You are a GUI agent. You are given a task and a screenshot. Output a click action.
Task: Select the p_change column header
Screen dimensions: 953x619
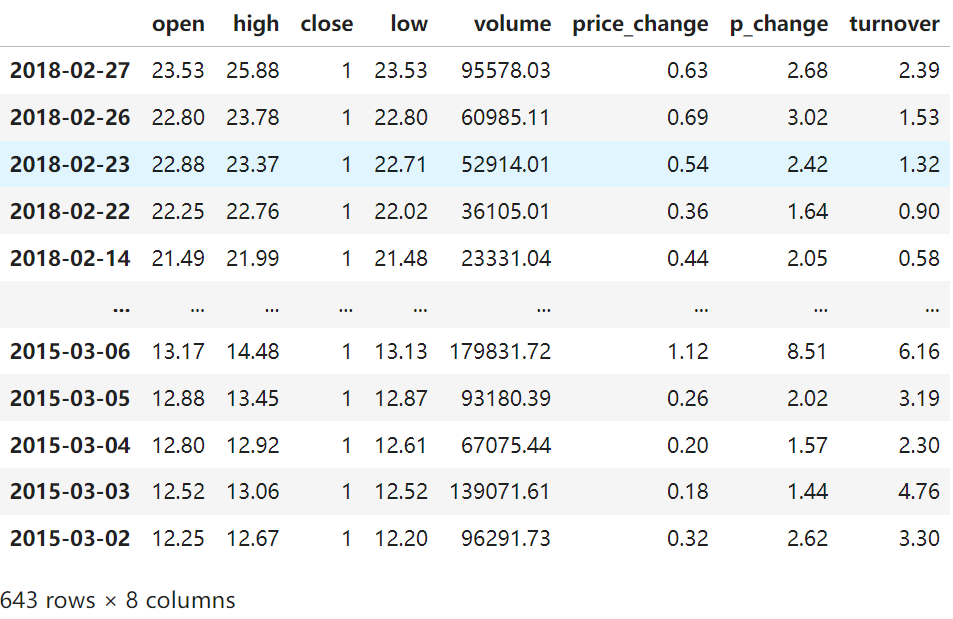(x=778, y=24)
